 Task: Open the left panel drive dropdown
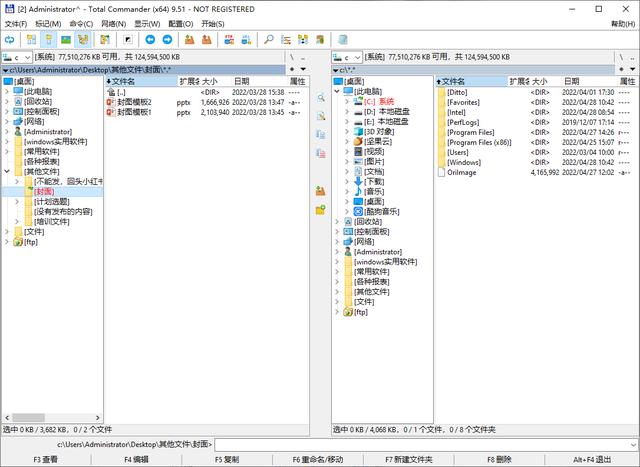point(17,58)
